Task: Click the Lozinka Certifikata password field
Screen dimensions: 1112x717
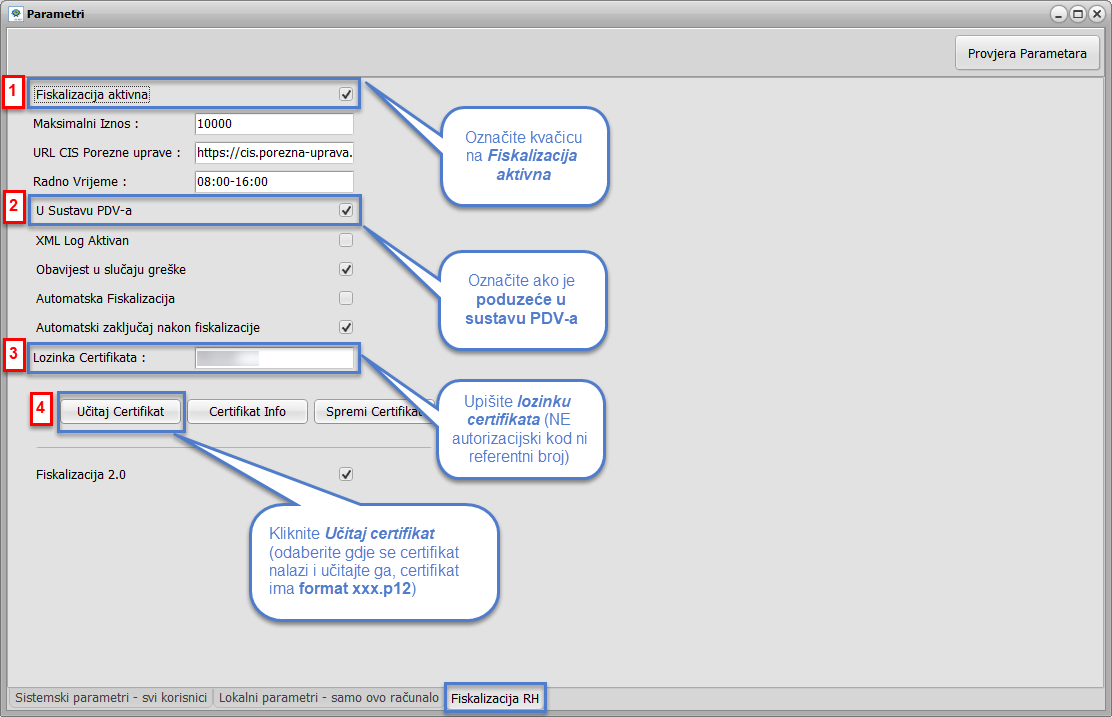Action: [x=274, y=358]
